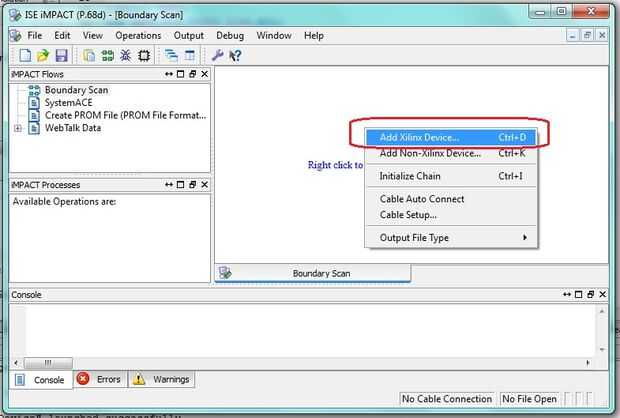Click the console horizontal scrollbar thumb
The height and width of the screenshot is (418, 620).
48,363
